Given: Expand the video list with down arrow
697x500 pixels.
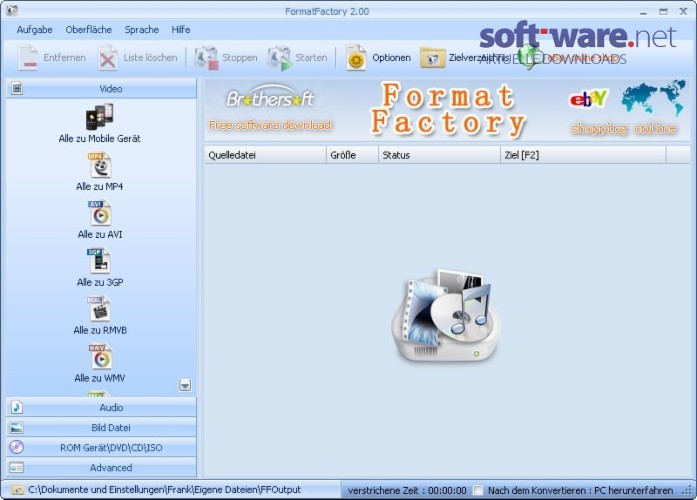Looking at the screenshot, I should (185, 385).
